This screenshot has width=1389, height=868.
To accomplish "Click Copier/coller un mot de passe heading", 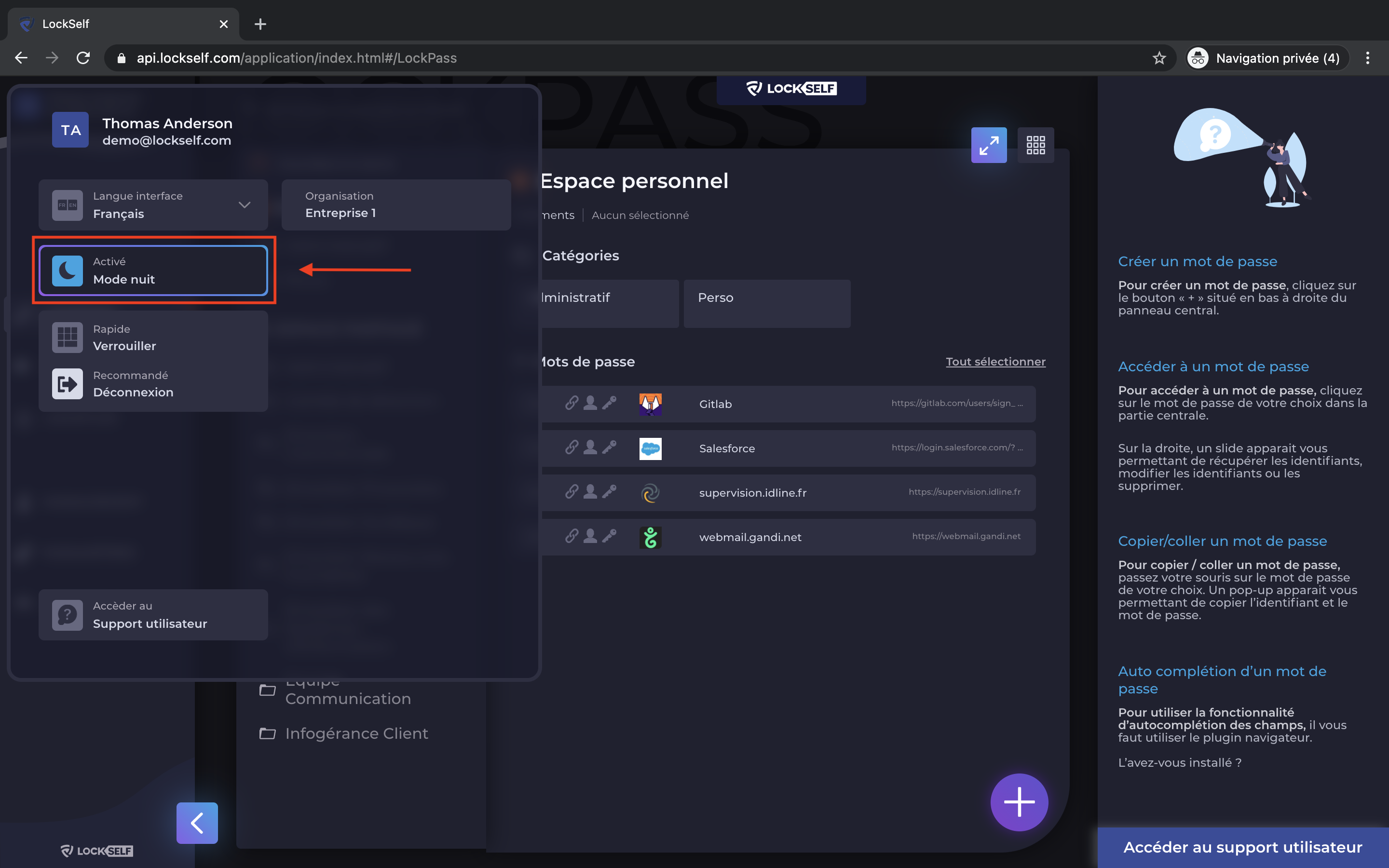I will [1223, 541].
